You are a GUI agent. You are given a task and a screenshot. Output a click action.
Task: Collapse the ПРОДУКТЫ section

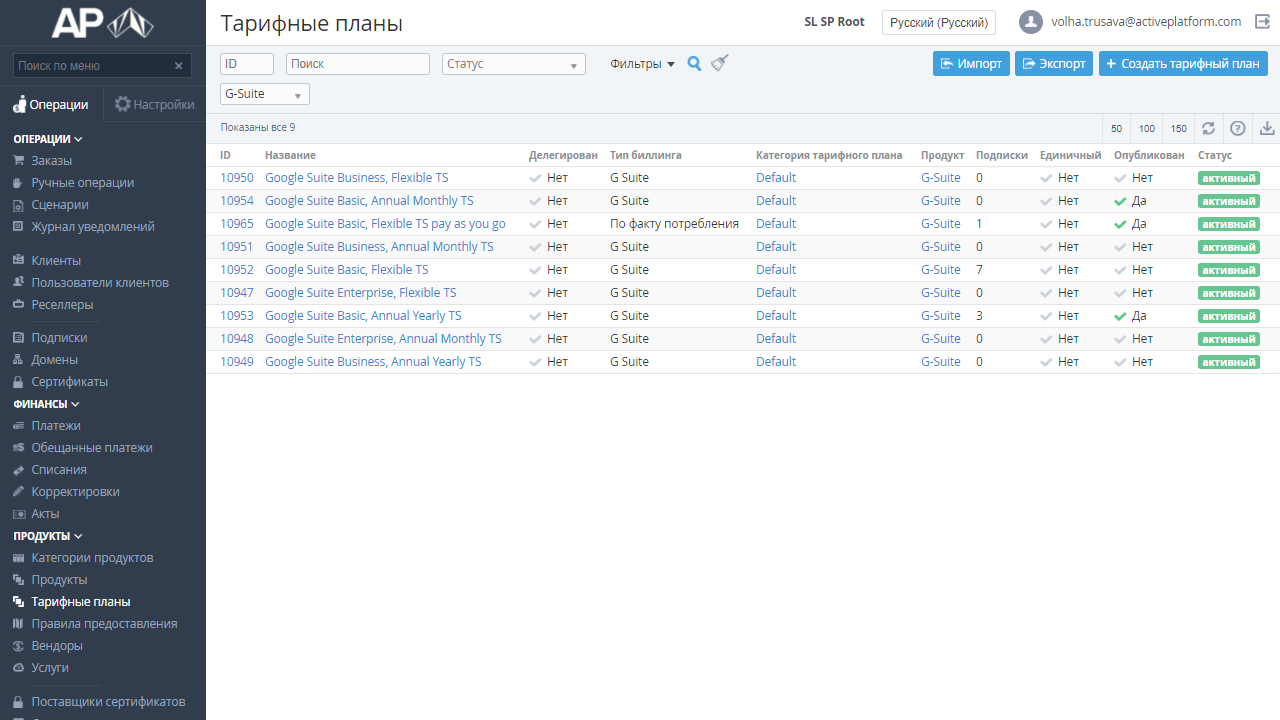click(48, 536)
